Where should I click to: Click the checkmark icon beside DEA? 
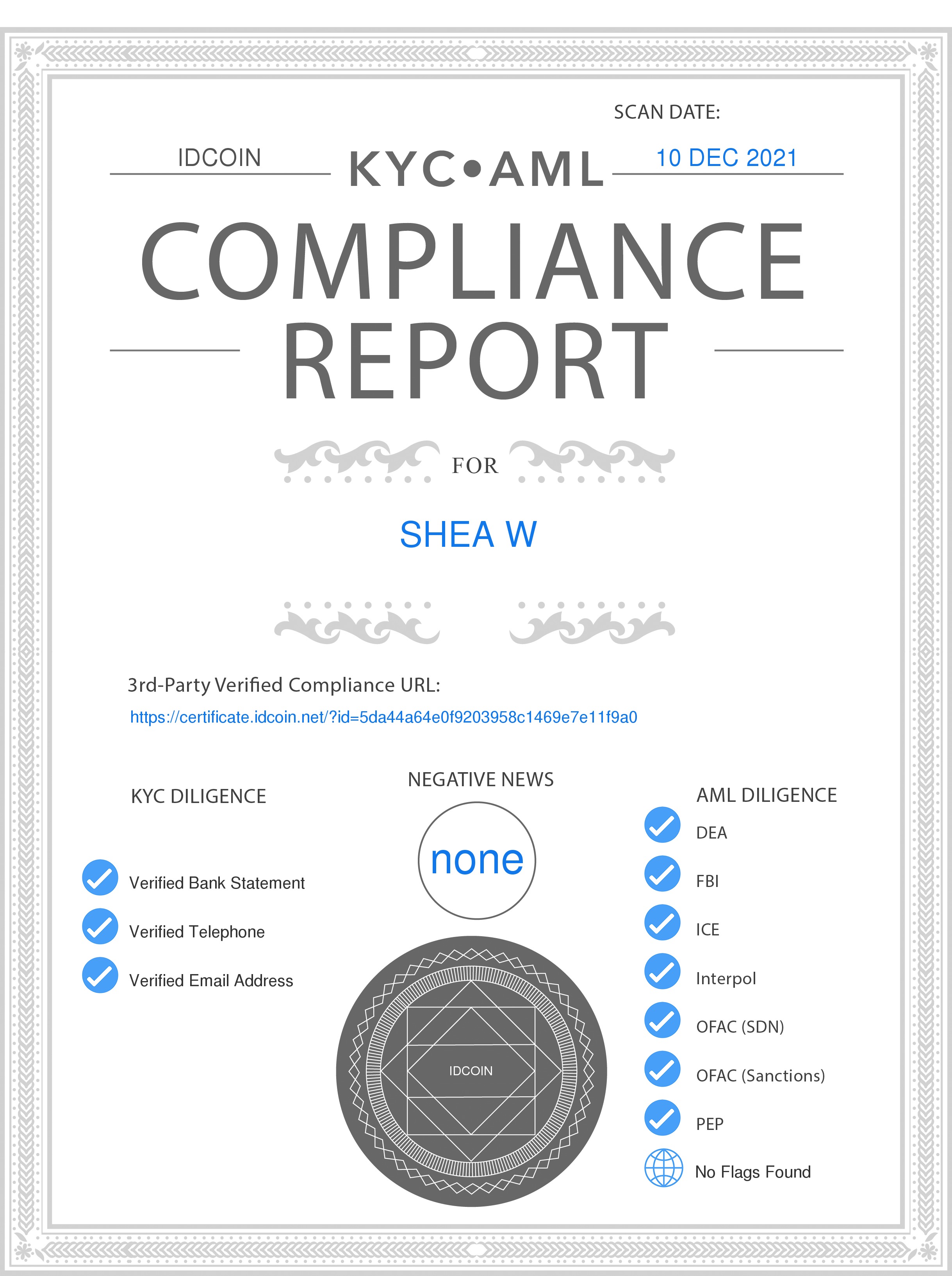click(662, 825)
